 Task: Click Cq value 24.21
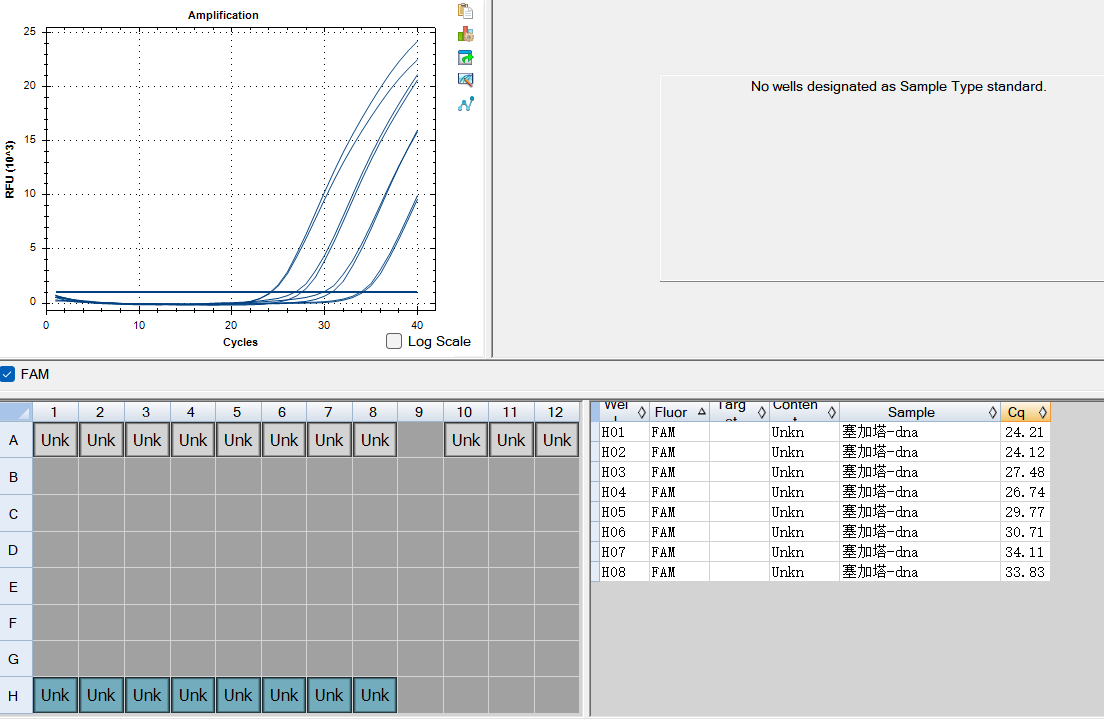click(x=1024, y=432)
